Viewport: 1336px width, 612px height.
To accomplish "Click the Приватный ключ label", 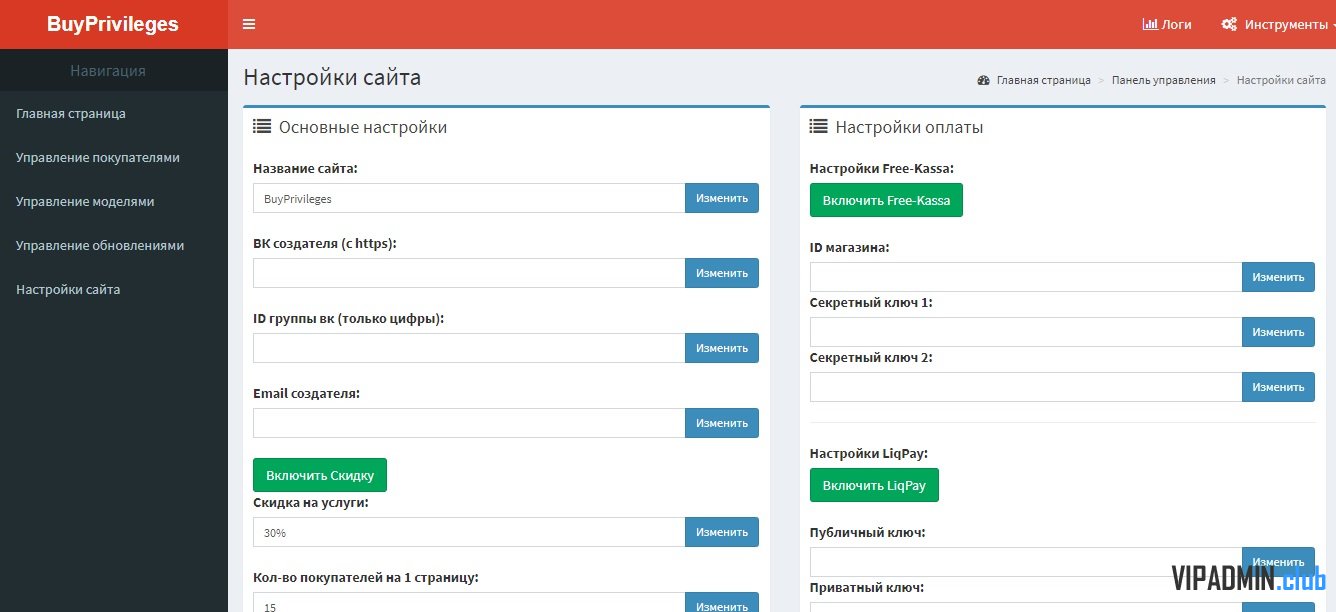I will click(x=867, y=587).
